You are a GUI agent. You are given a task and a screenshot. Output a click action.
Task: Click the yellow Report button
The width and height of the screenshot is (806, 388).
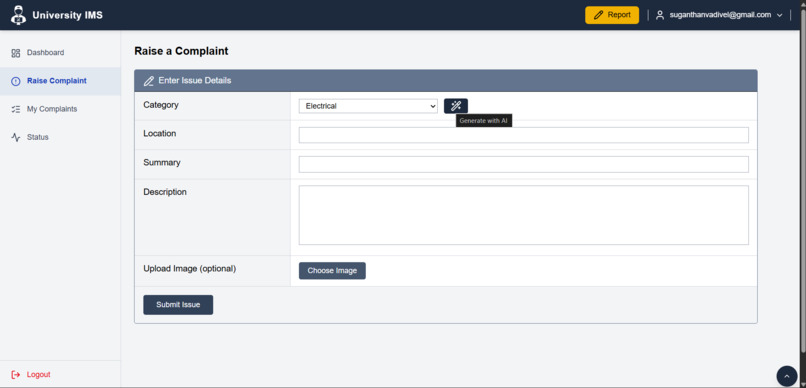612,15
